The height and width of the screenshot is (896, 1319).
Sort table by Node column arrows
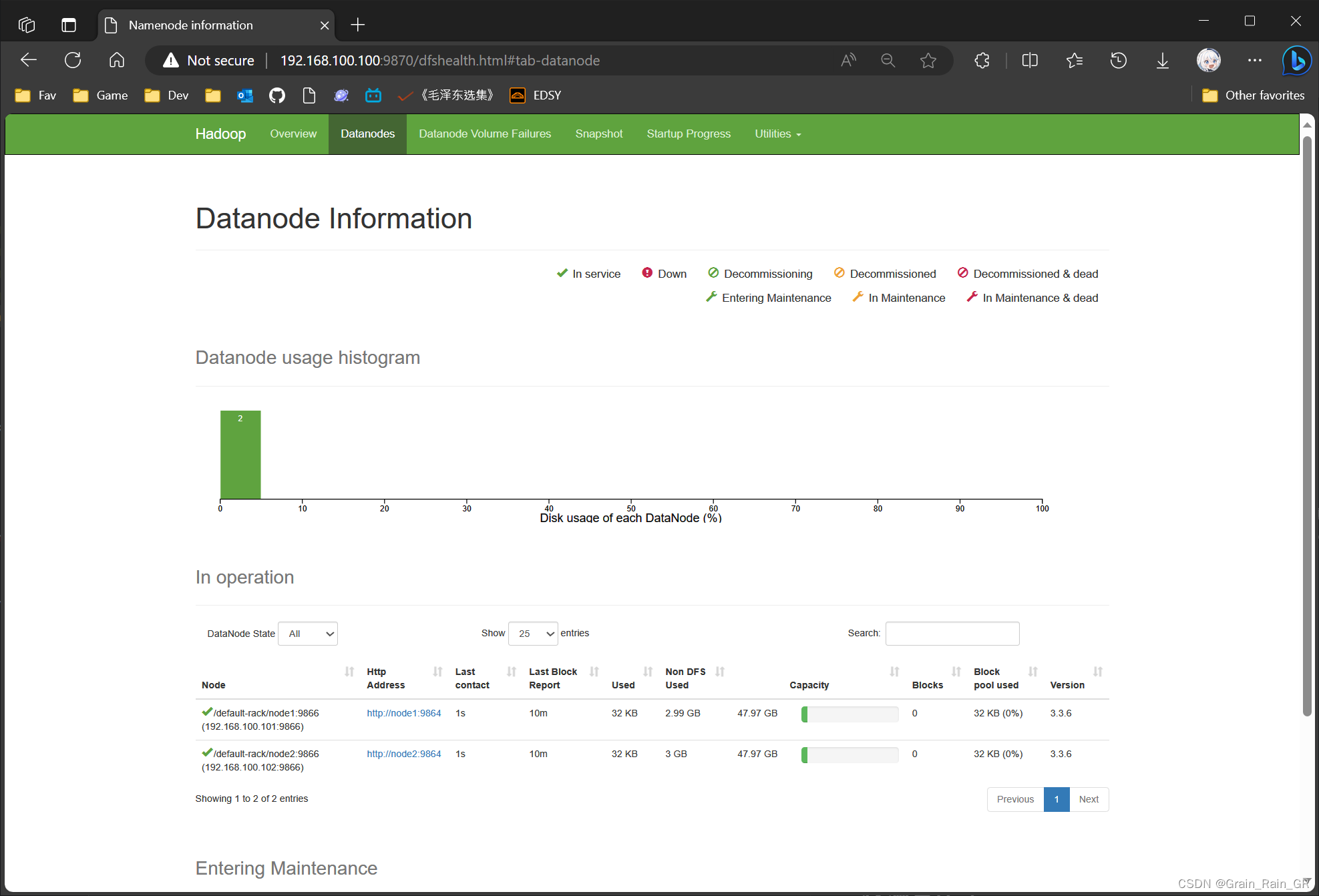click(349, 672)
